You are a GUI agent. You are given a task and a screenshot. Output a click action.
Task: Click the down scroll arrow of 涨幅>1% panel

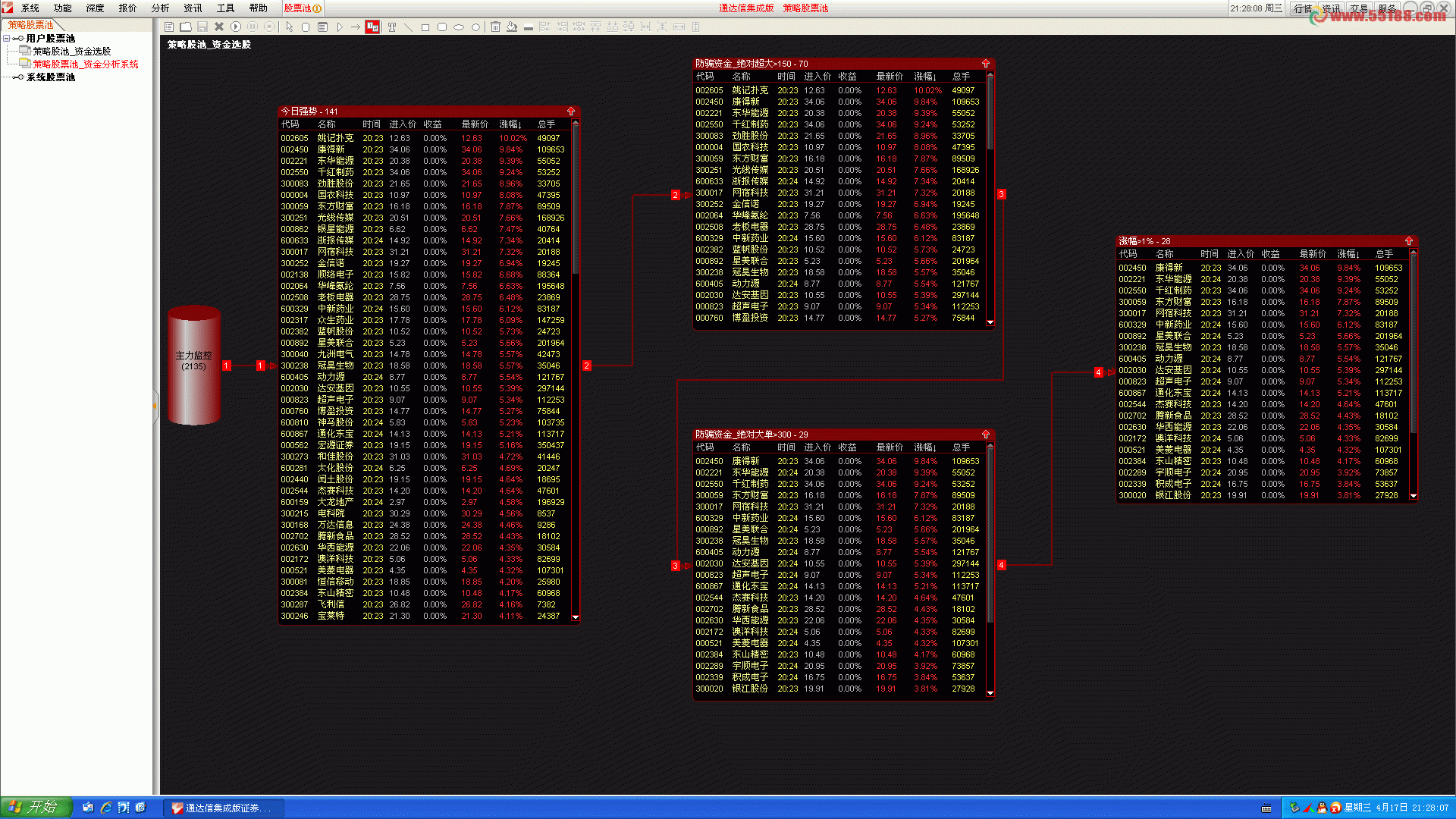pos(1414,496)
